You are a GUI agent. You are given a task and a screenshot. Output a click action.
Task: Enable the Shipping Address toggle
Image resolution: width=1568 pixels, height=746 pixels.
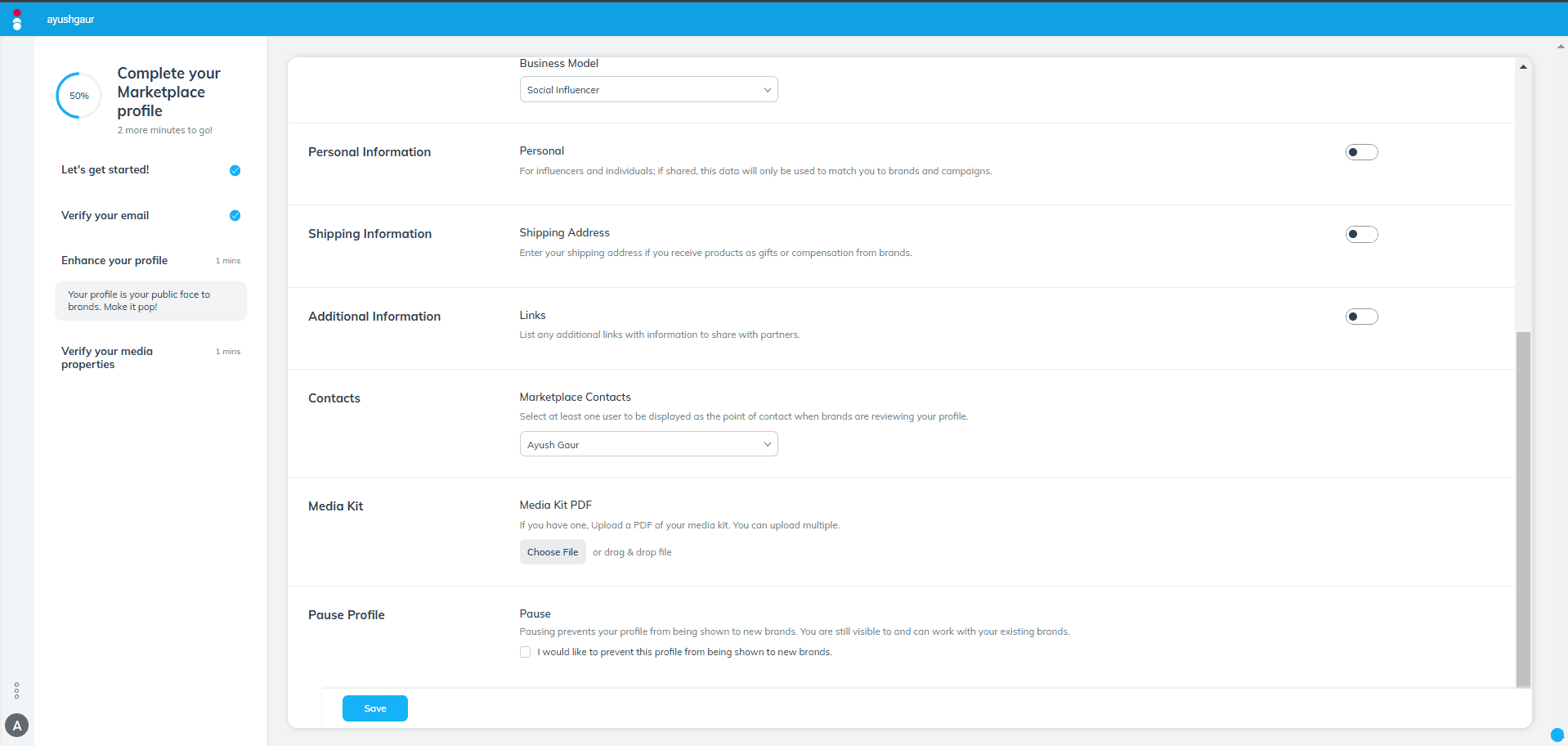(x=1361, y=234)
